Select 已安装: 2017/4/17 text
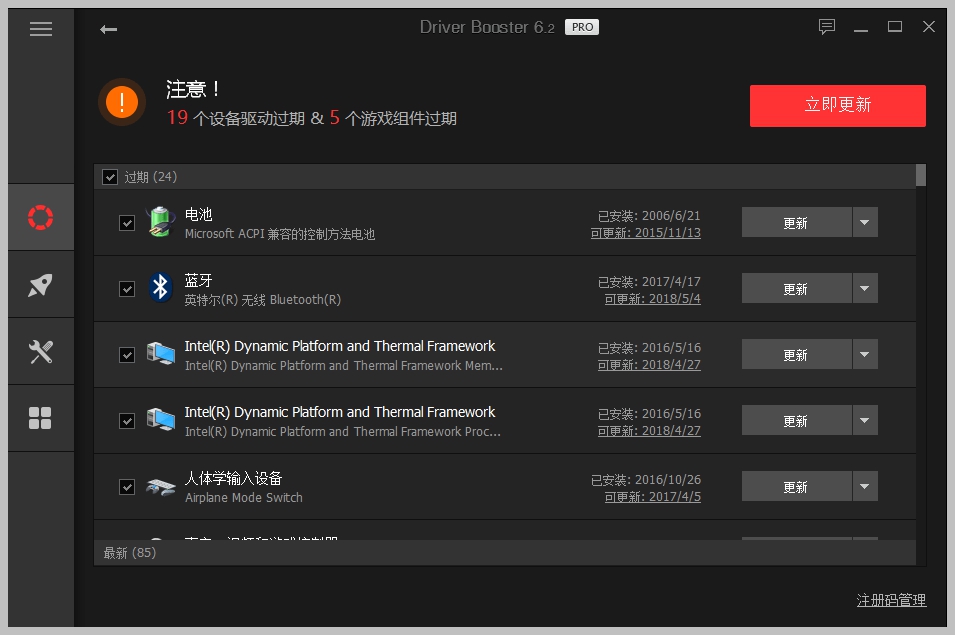Viewport: 955px width, 635px height. 649,282
